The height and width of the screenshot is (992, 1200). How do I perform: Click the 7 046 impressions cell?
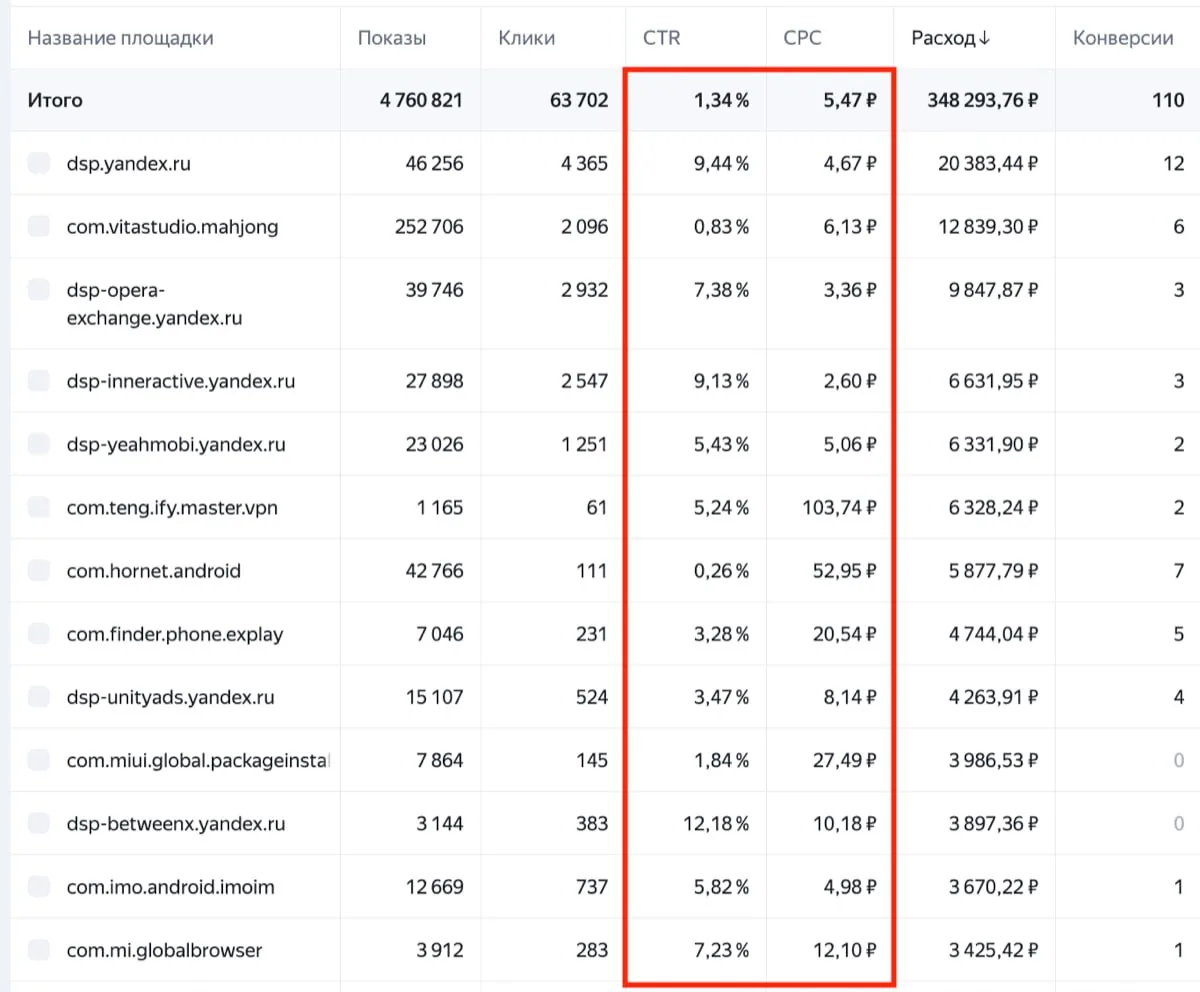pos(439,634)
